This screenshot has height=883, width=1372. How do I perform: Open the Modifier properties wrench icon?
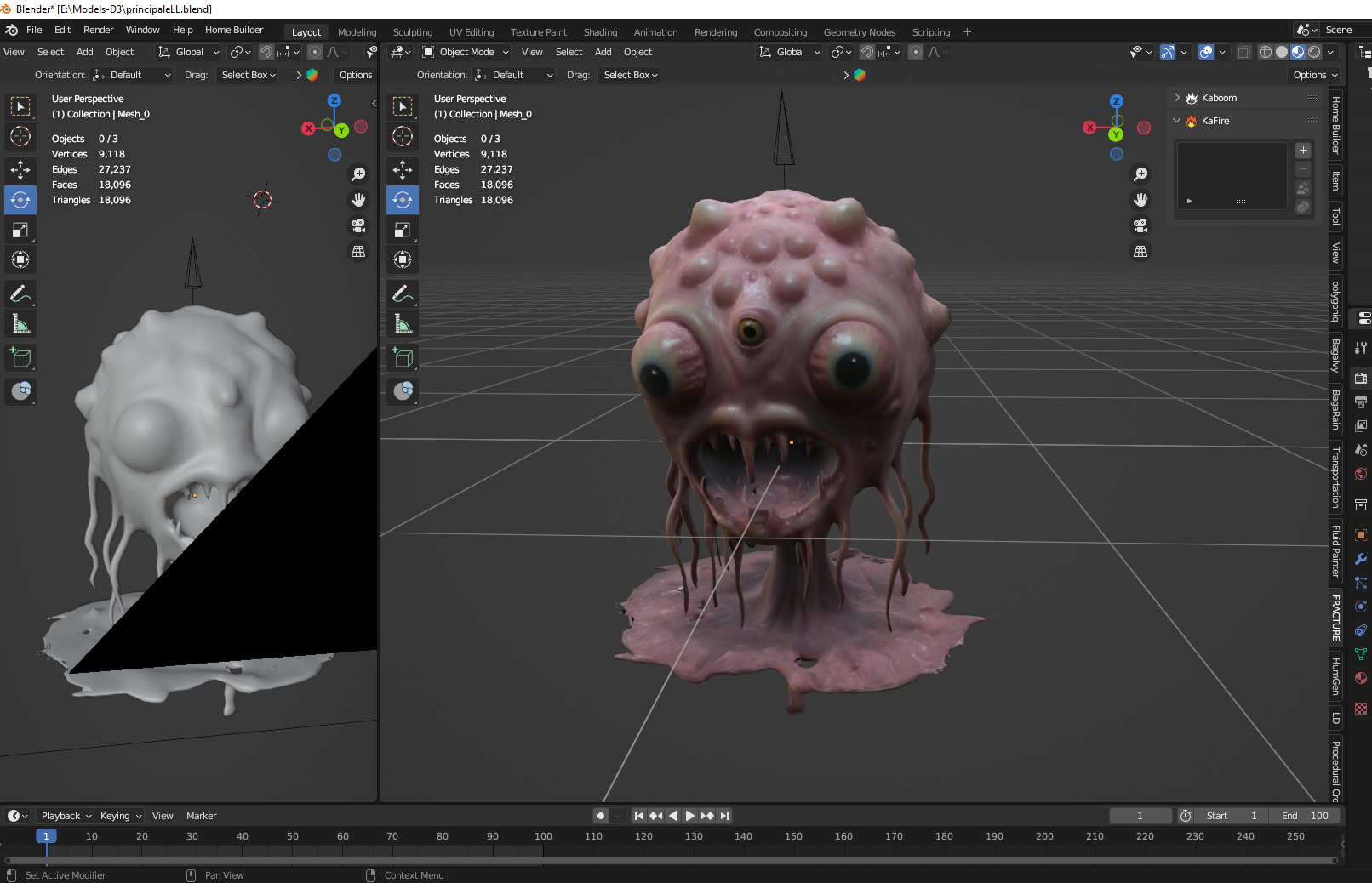[x=1361, y=559]
